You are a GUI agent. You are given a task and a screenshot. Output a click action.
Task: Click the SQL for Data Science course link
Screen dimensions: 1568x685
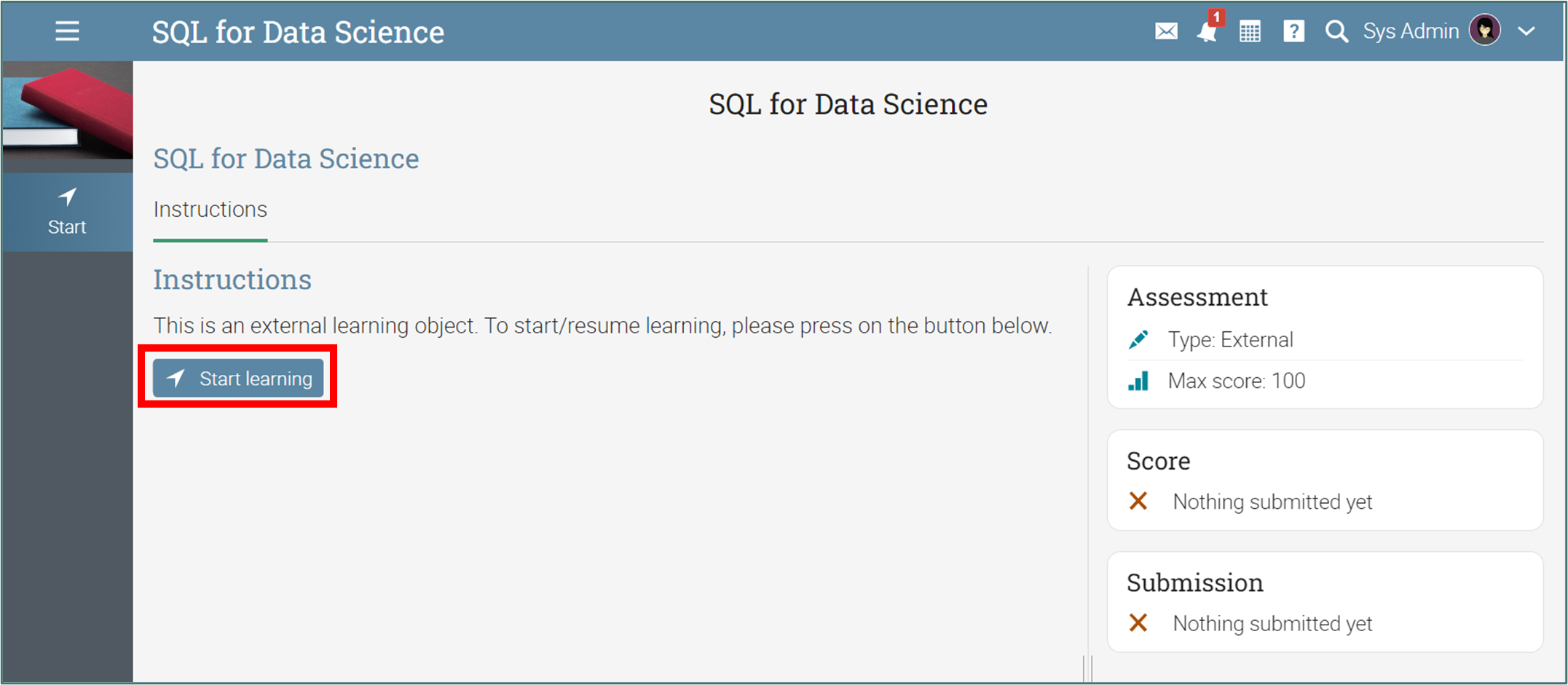pyautogui.click(x=285, y=159)
